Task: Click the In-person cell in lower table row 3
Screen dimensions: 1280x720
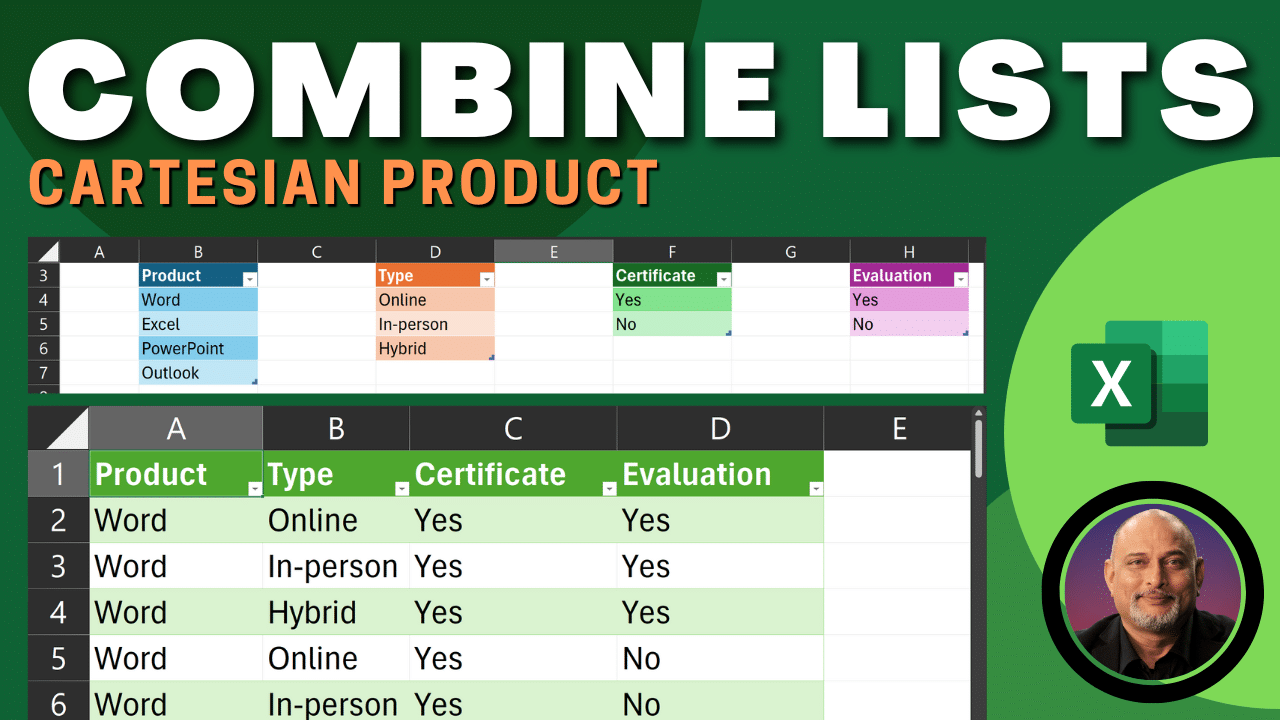Action: [x=336, y=566]
